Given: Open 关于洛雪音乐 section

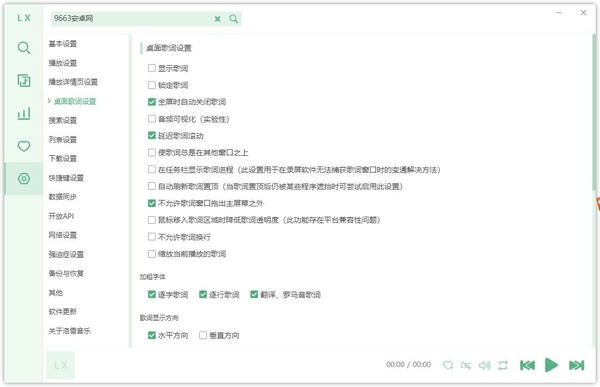Looking at the screenshot, I should (70, 331).
